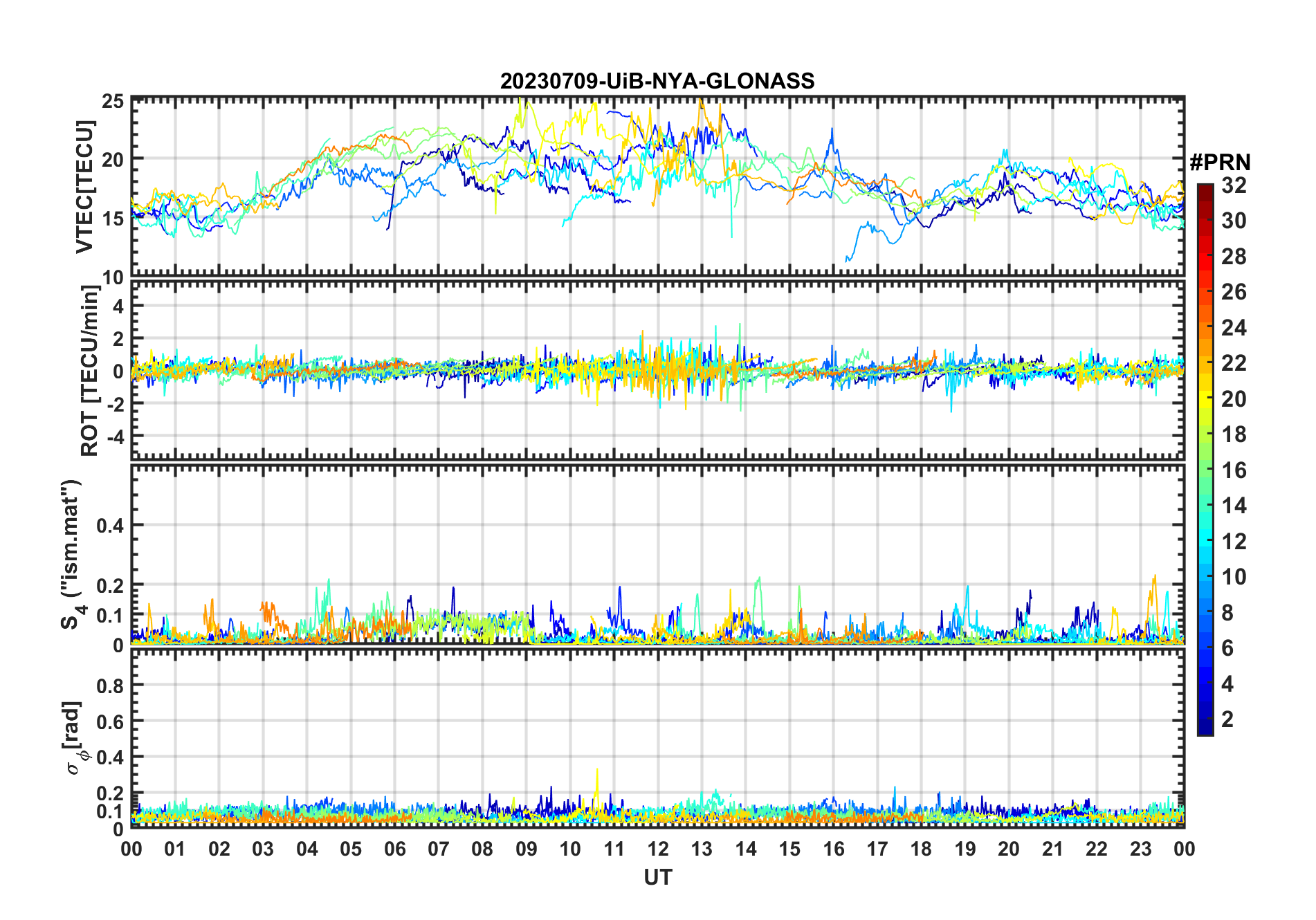Click the VTEC axis tick value 25
The image size is (1316, 920).
pyautogui.click(x=113, y=102)
